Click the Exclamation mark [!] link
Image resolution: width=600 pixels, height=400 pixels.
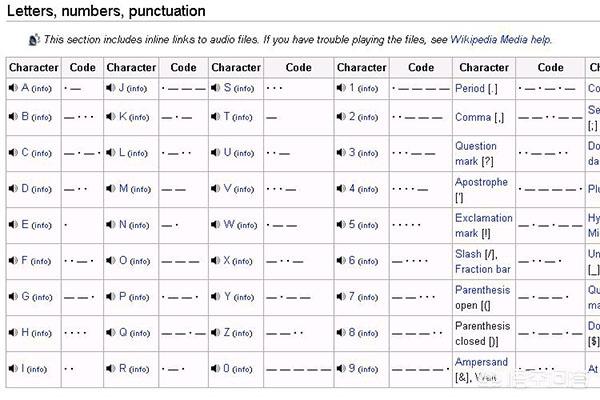coord(484,225)
